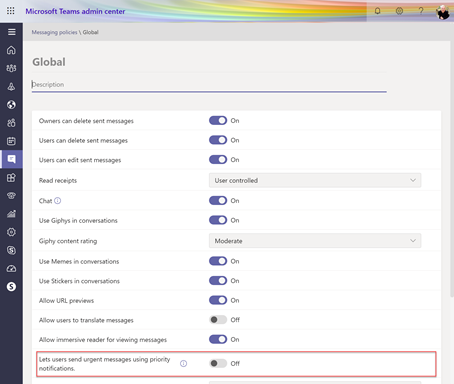Toggle Owners can delete sent messages
Screen dimensions: 454x384
(218, 121)
